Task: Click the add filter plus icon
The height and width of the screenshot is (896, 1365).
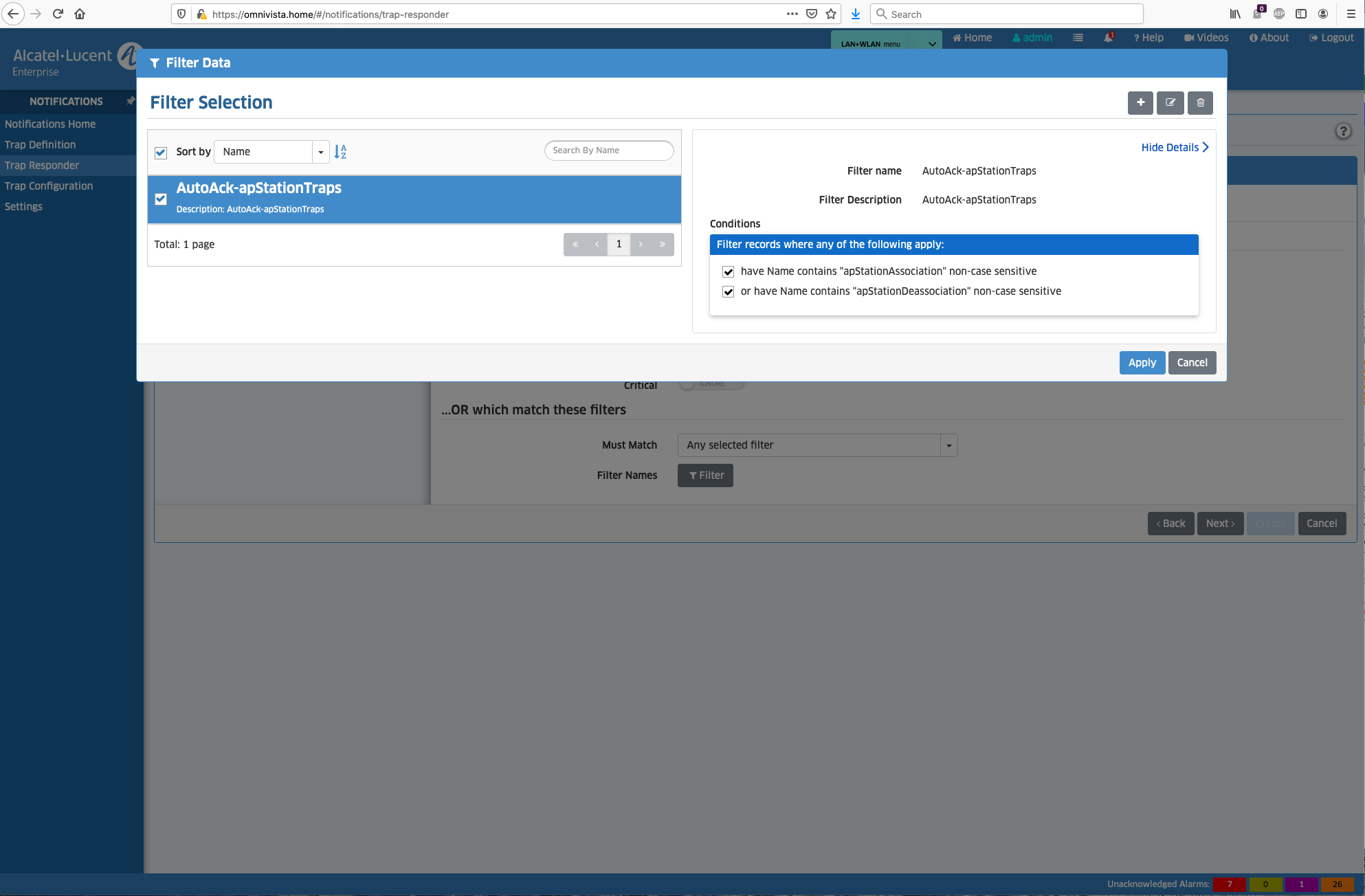Action: (x=1140, y=103)
